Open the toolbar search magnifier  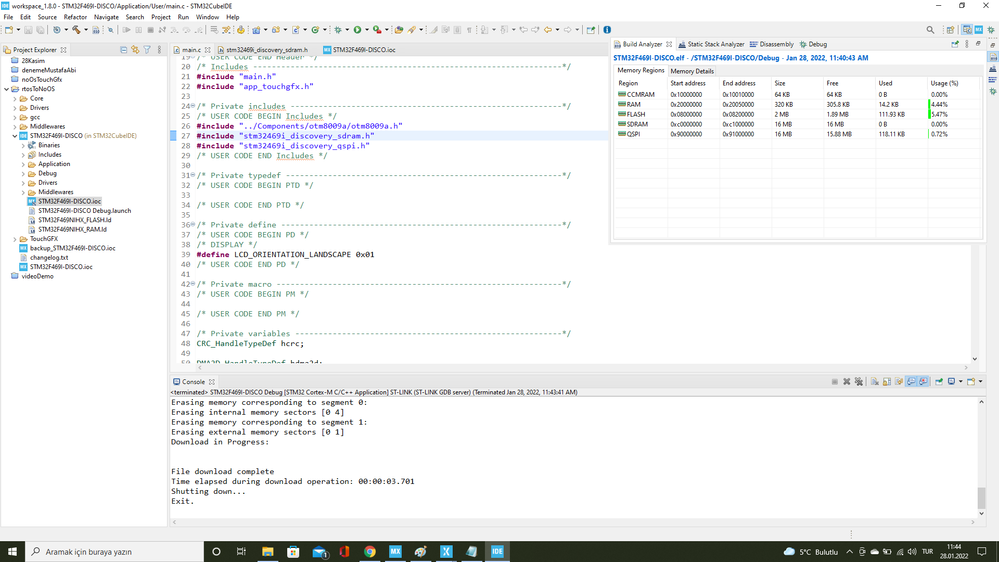click(x=930, y=30)
